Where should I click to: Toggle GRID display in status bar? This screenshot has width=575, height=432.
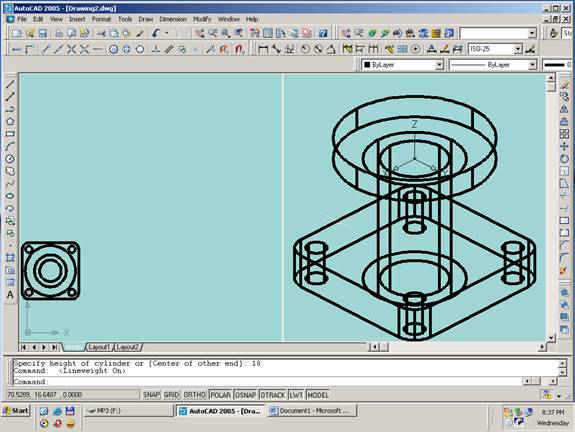pyautogui.click(x=171, y=395)
